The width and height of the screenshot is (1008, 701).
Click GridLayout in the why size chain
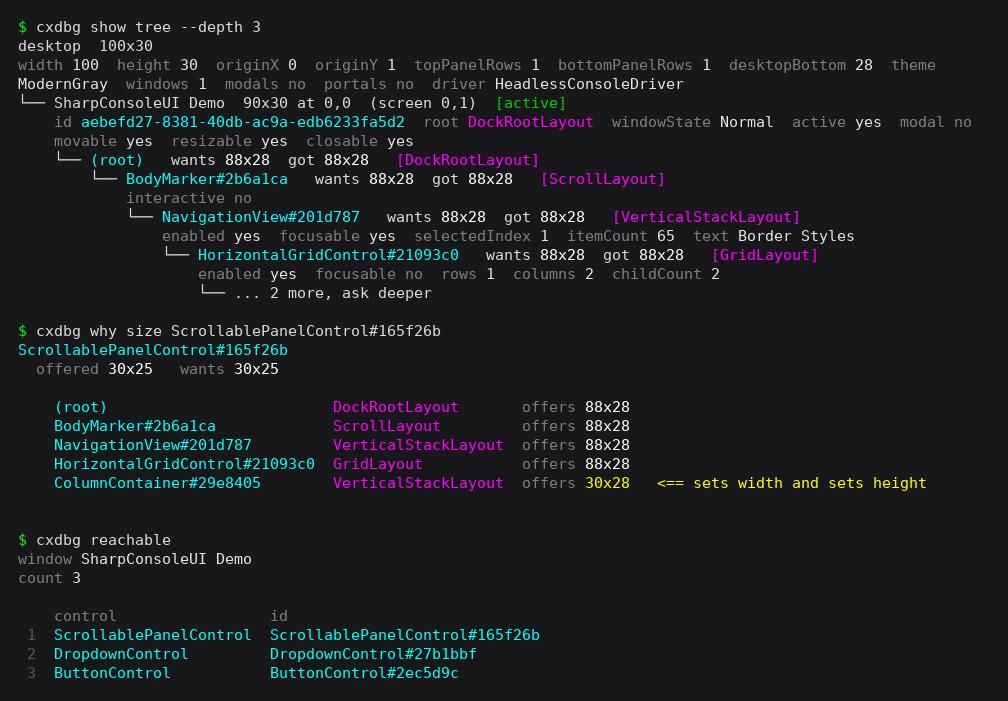point(378,464)
